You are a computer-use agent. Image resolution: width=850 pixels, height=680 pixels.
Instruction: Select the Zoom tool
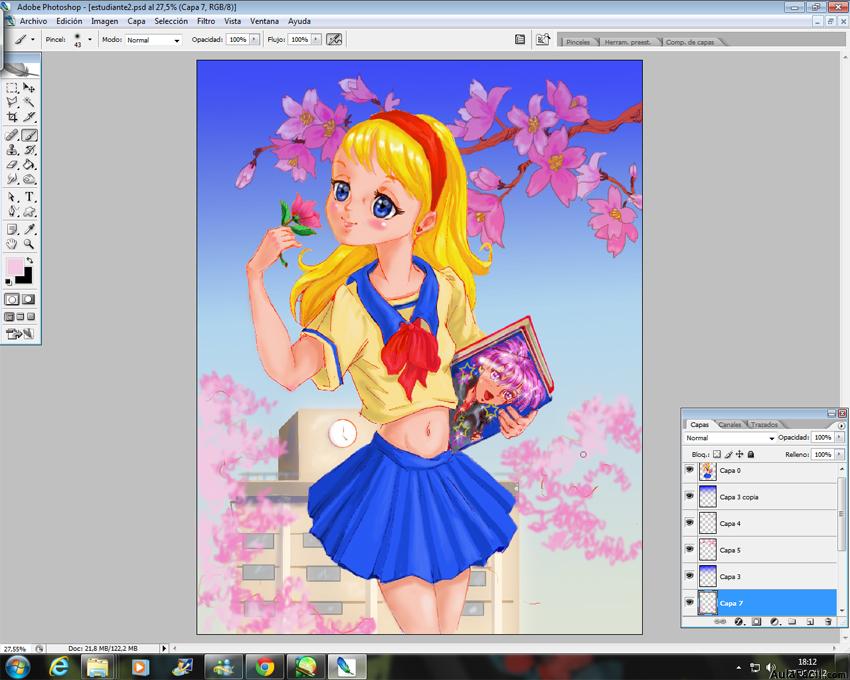(x=29, y=244)
